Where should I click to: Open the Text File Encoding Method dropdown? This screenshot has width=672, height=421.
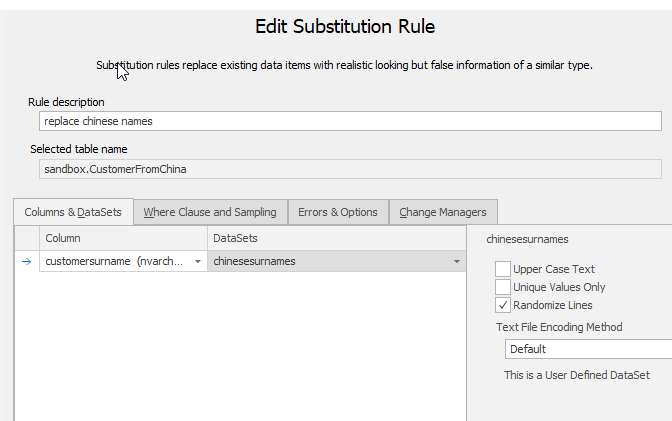click(588, 349)
